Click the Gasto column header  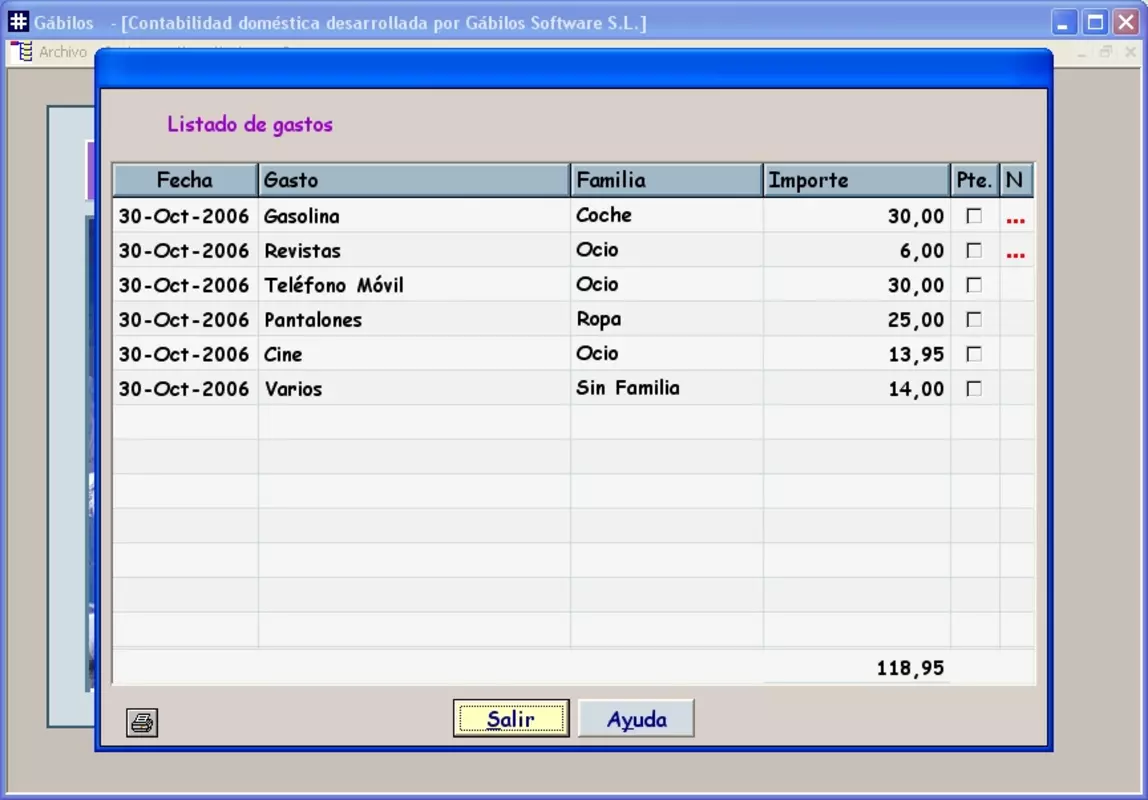coord(414,180)
